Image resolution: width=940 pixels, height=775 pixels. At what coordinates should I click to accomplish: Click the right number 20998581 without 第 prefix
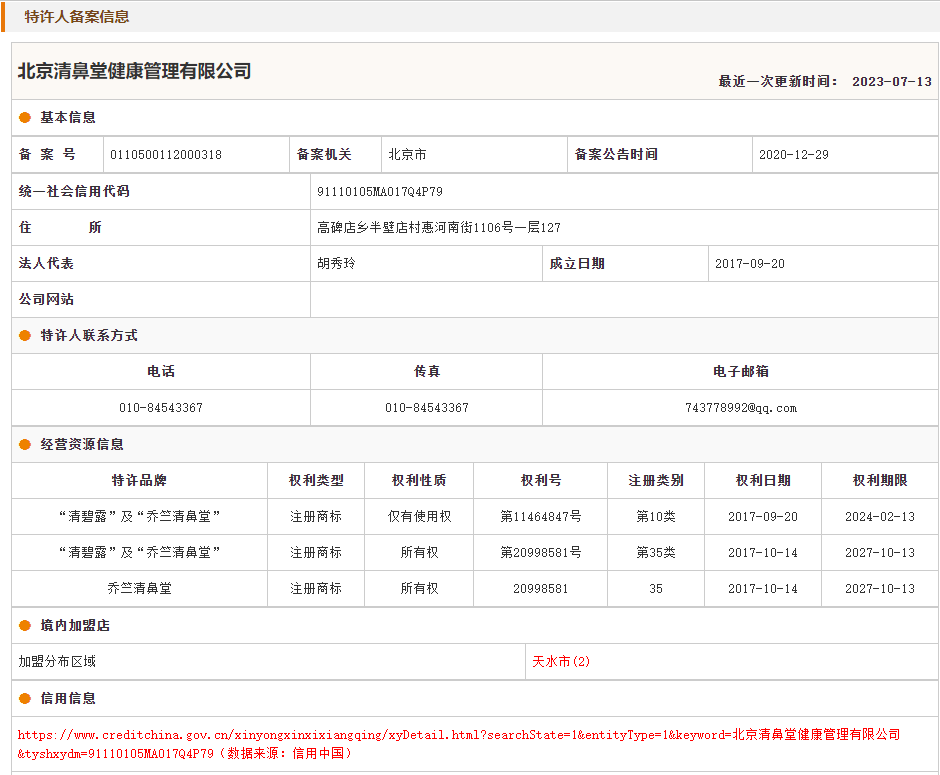(x=540, y=589)
